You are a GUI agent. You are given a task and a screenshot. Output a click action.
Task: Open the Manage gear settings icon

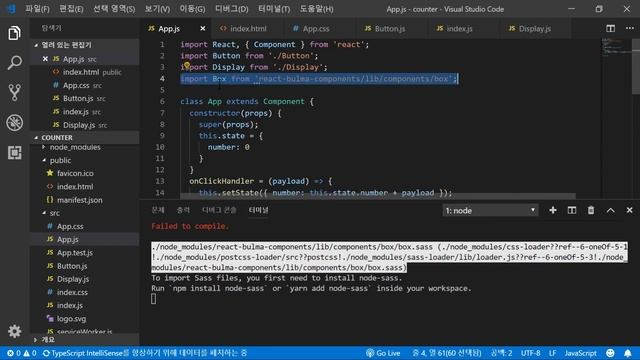[14, 331]
